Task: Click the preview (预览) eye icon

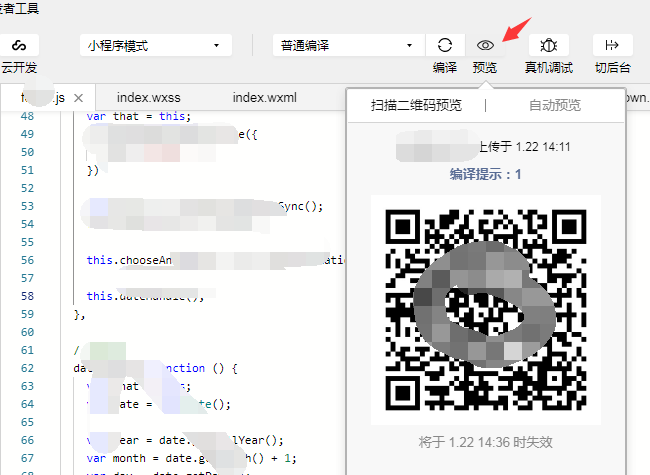Action: pyautogui.click(x=485, y=45)
